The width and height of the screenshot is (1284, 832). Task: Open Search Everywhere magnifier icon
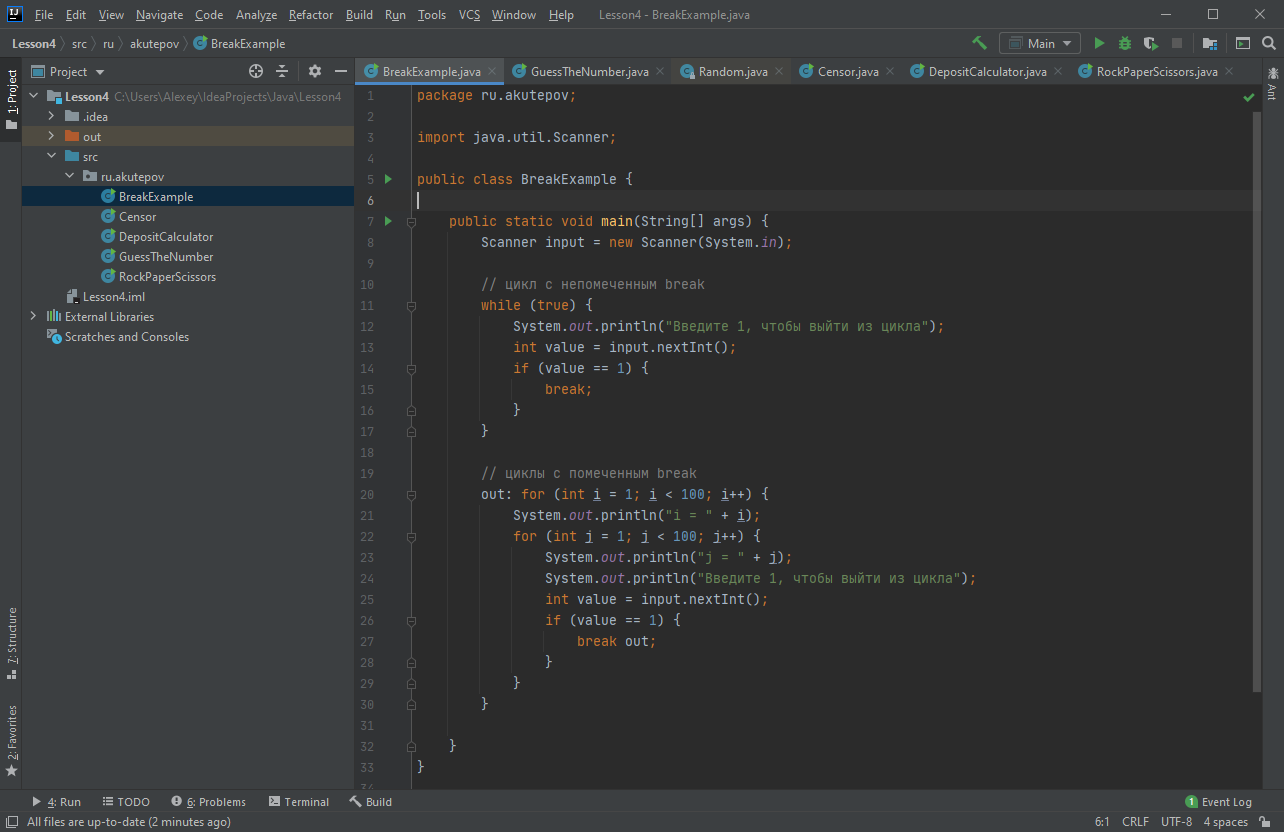(x=1269, y=43)
